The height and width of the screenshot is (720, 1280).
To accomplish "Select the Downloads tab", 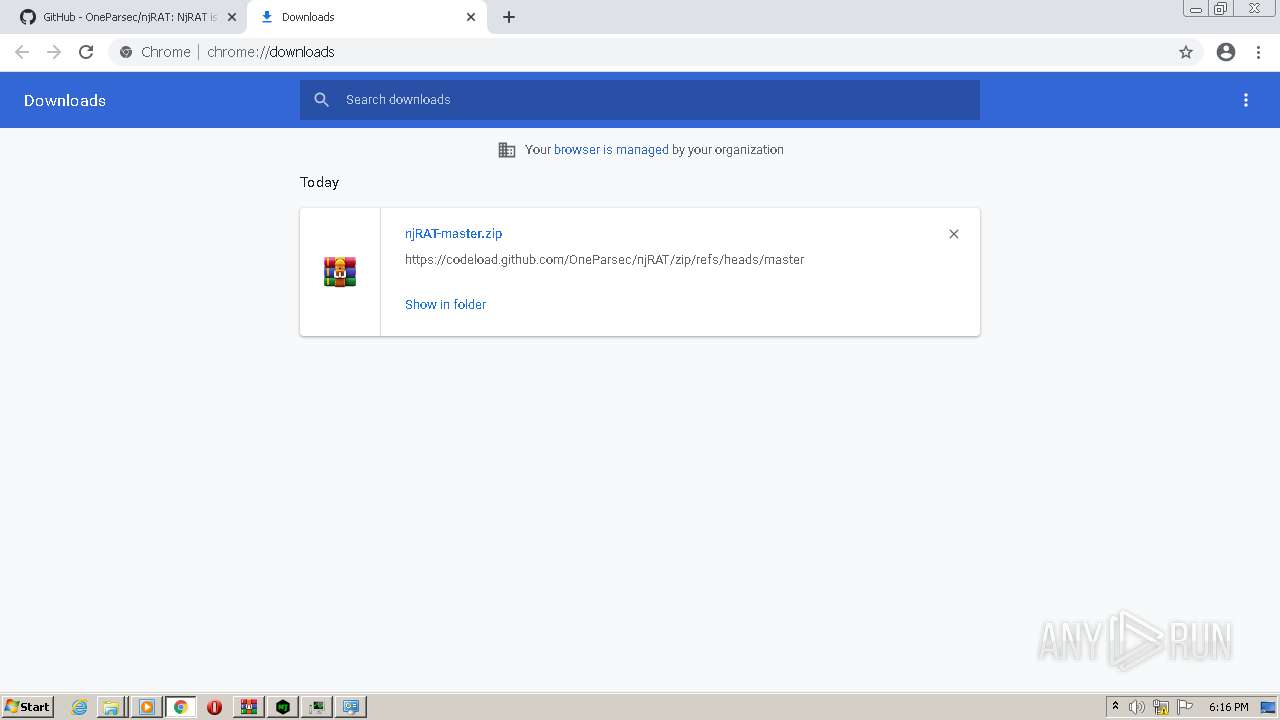I will click(x=366, y=17).
